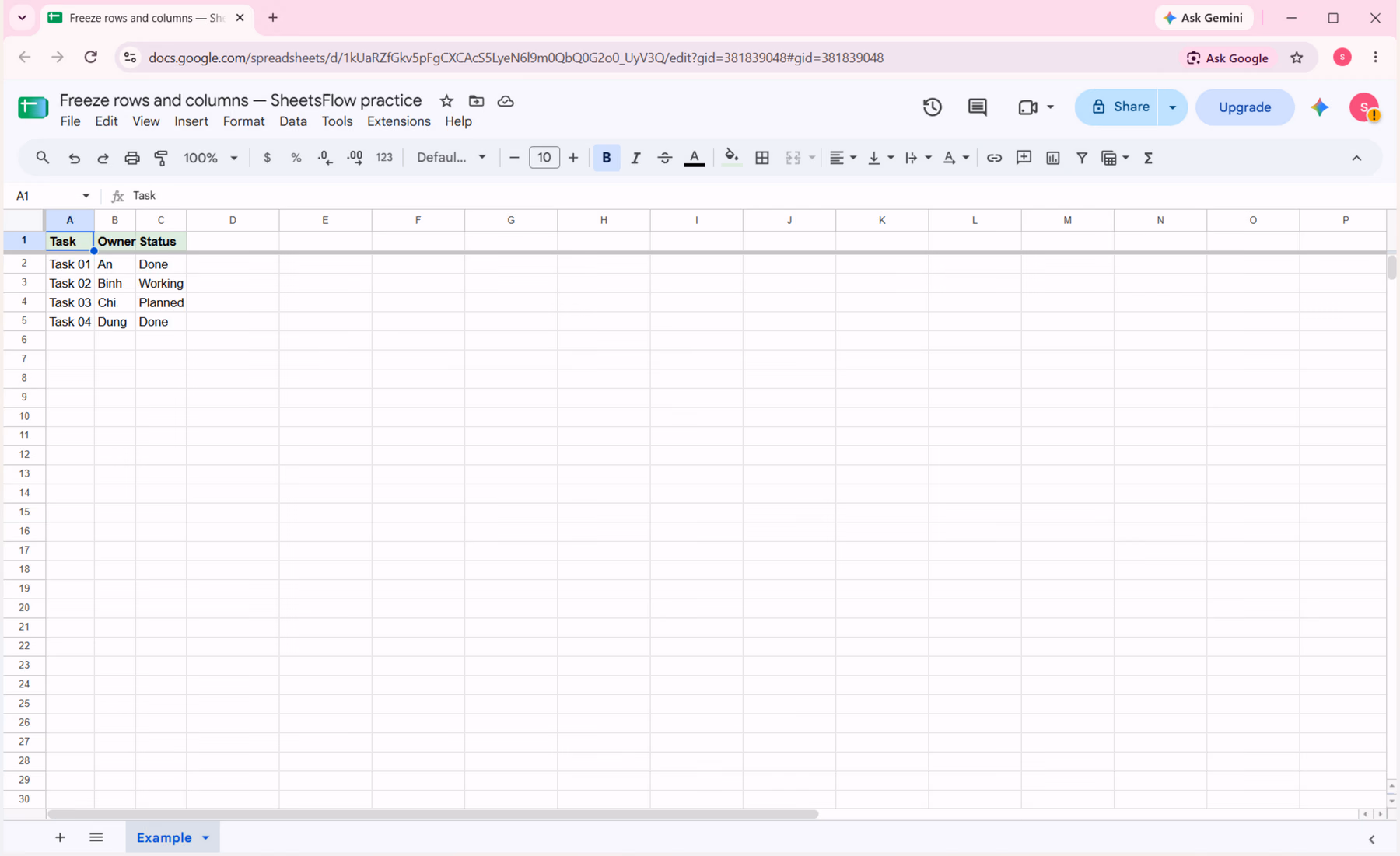Click the insert chart icon
1400x856 pixels.
[1053, 158]
